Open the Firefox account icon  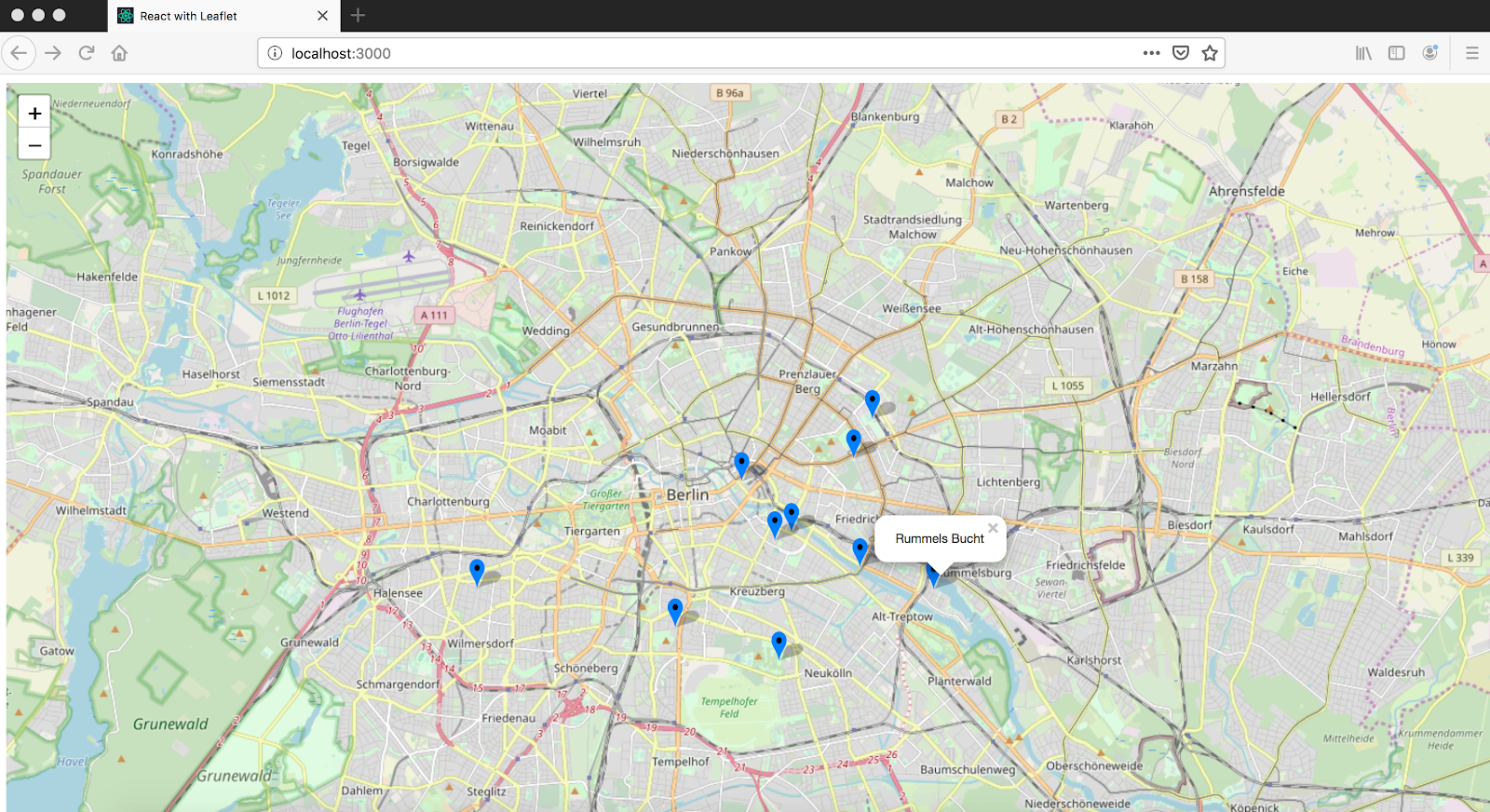[1430, 53]
